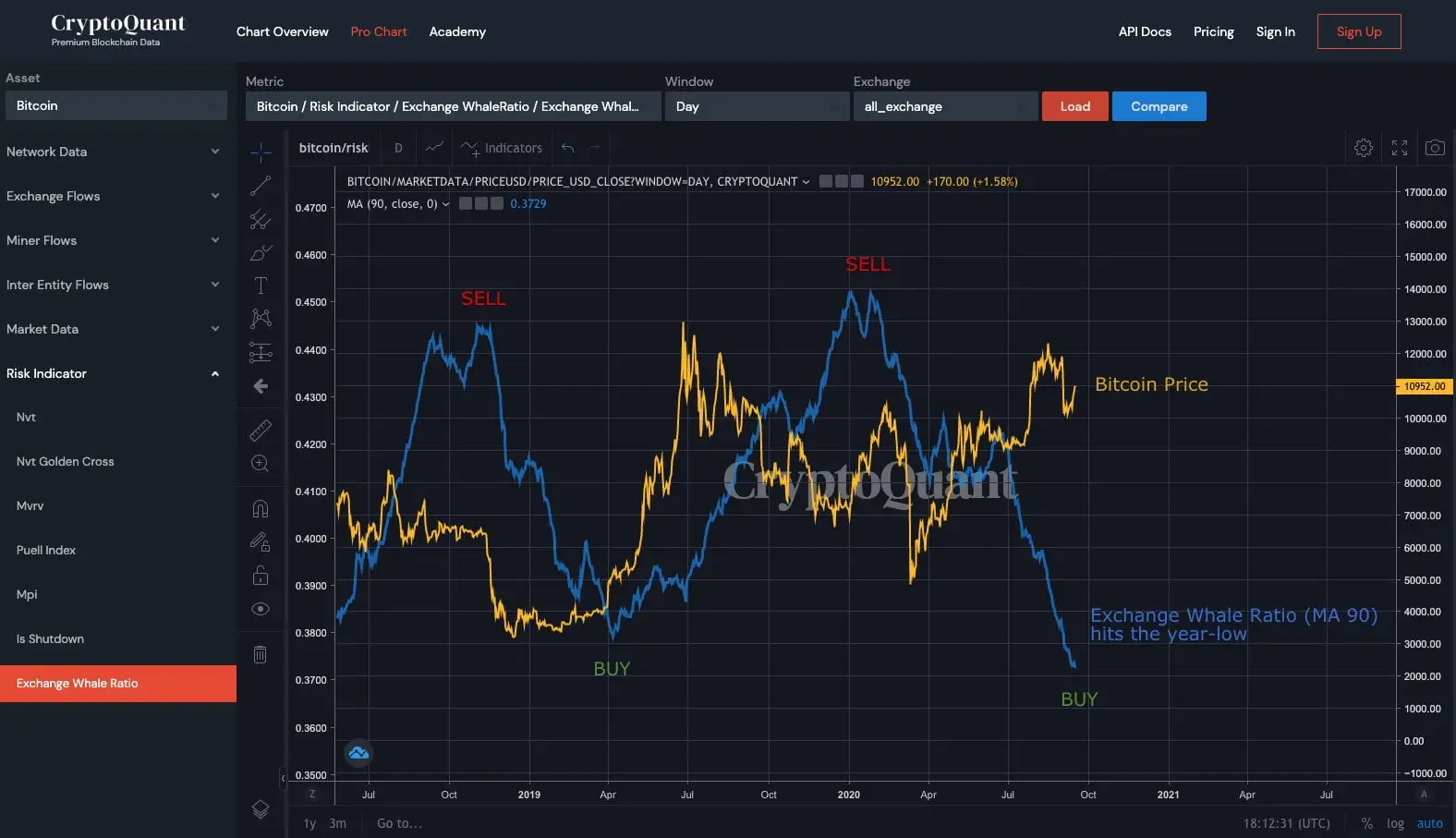1456x838 pixels.
Task: Click the ruler measure tool
Action: click(261, 431)
